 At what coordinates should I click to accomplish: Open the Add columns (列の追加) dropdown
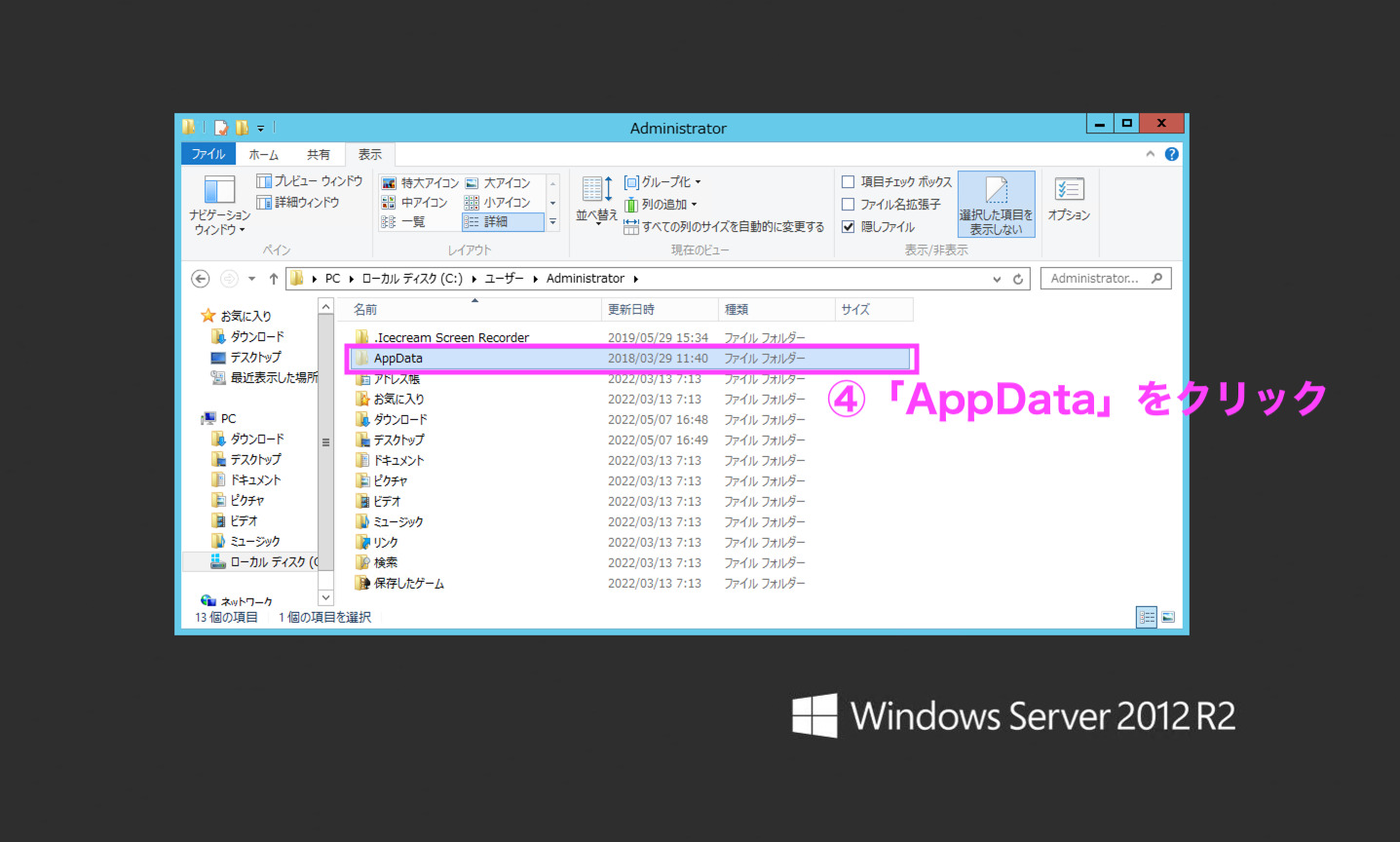(x=664, y=205)
